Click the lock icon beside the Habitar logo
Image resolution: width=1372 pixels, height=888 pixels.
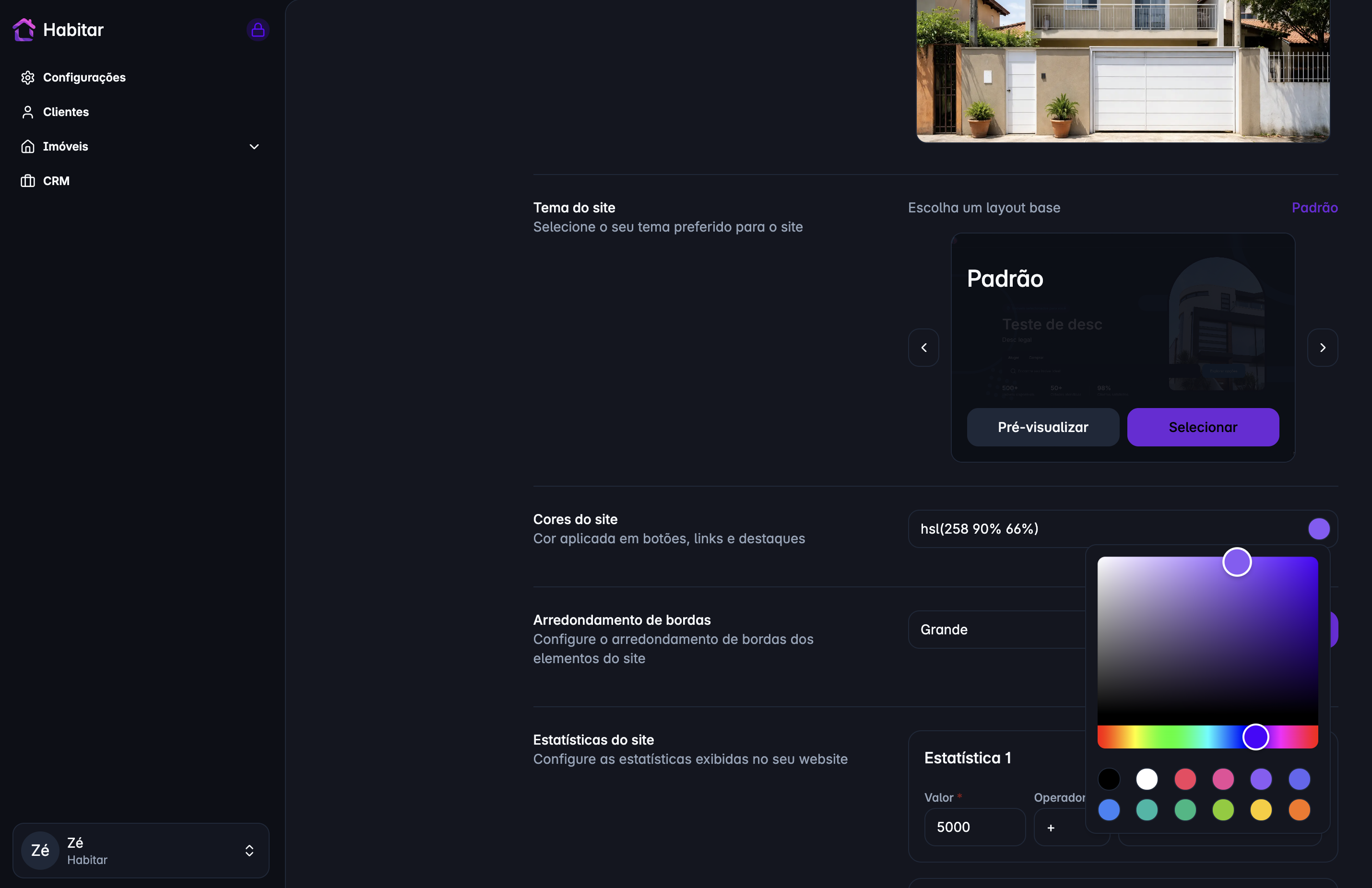tap(257, 29)
